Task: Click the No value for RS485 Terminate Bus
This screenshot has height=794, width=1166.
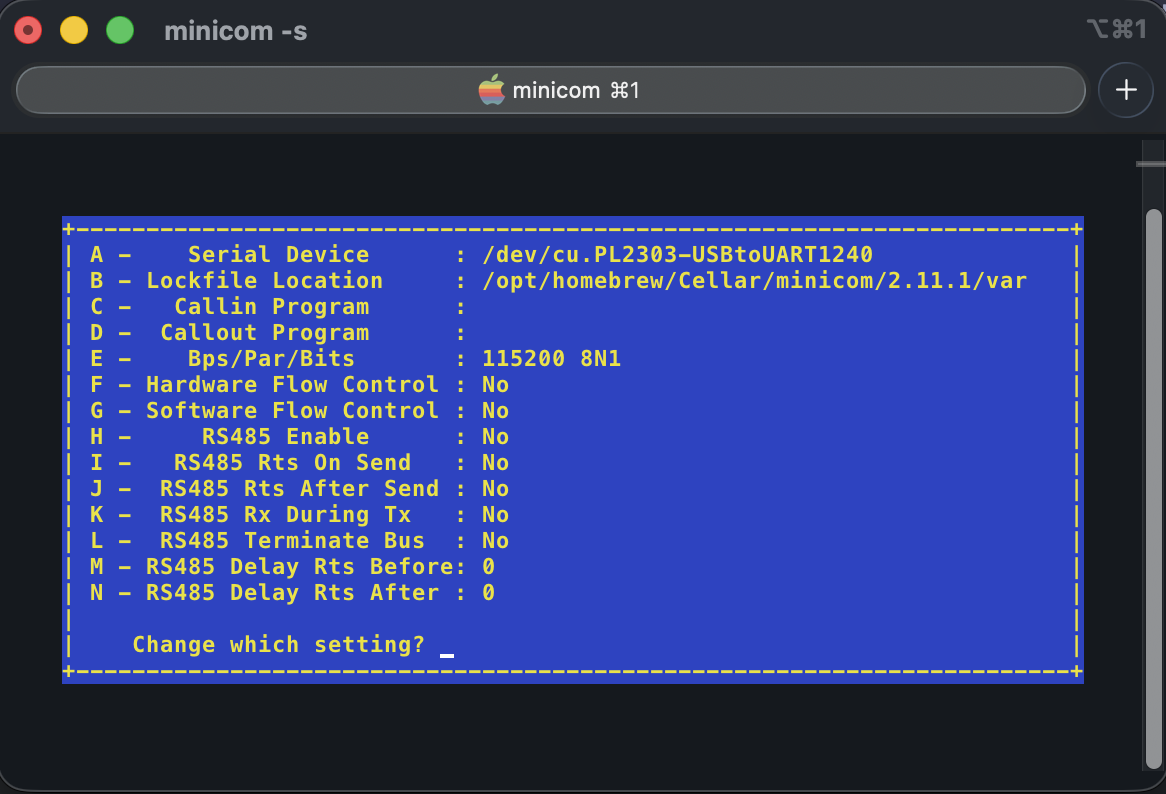Action: click(x=495, y=540)
